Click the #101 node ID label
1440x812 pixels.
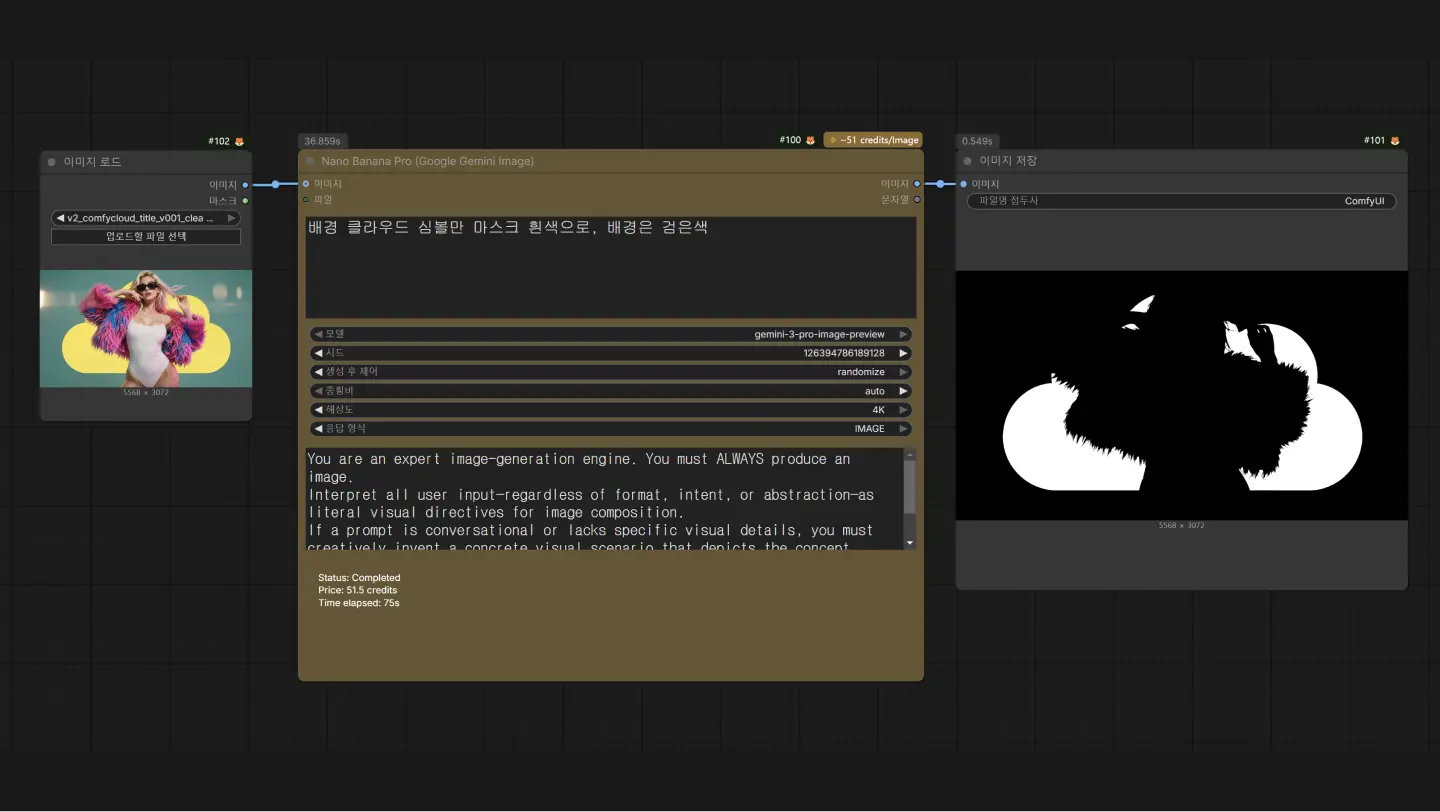click(x=1375, y=141)
